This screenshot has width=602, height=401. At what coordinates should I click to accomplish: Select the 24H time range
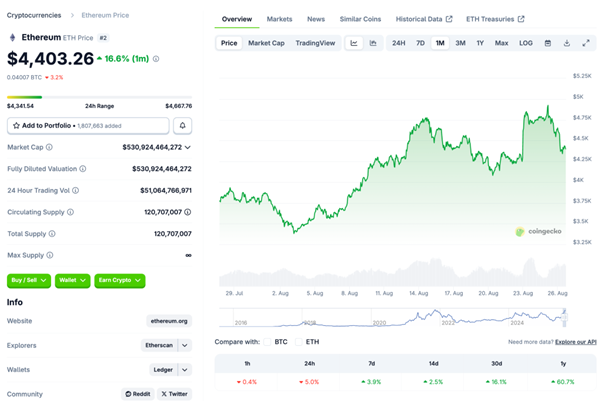399,43
